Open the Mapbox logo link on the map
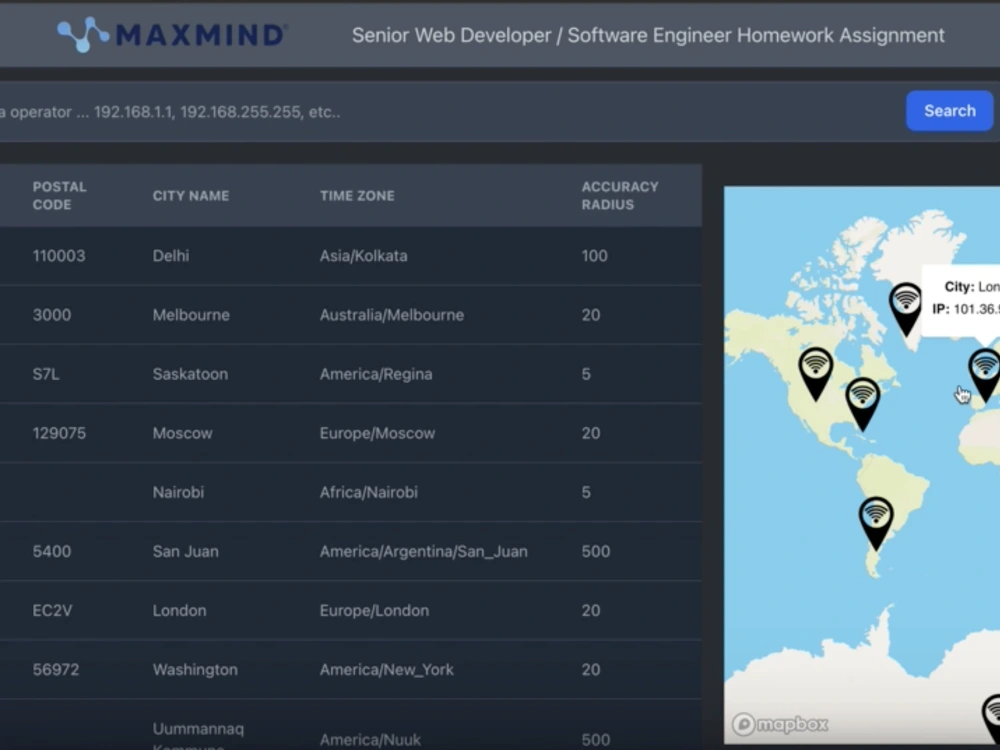The width and height of the screenshot is (1000, 750). point(780,724)
